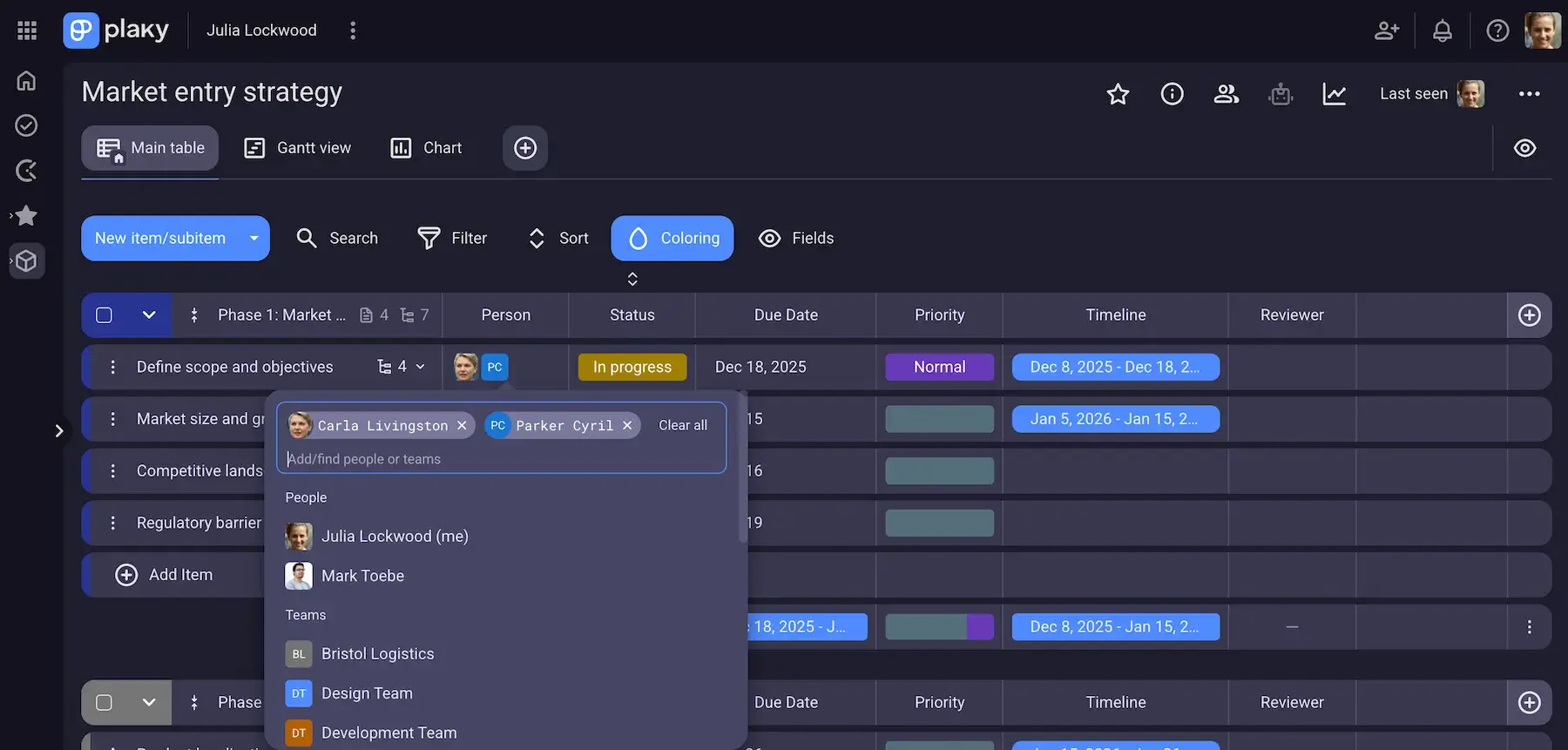Click the Plaky logo
Screen dimensions: 1568x750
(x=116, y=30)
